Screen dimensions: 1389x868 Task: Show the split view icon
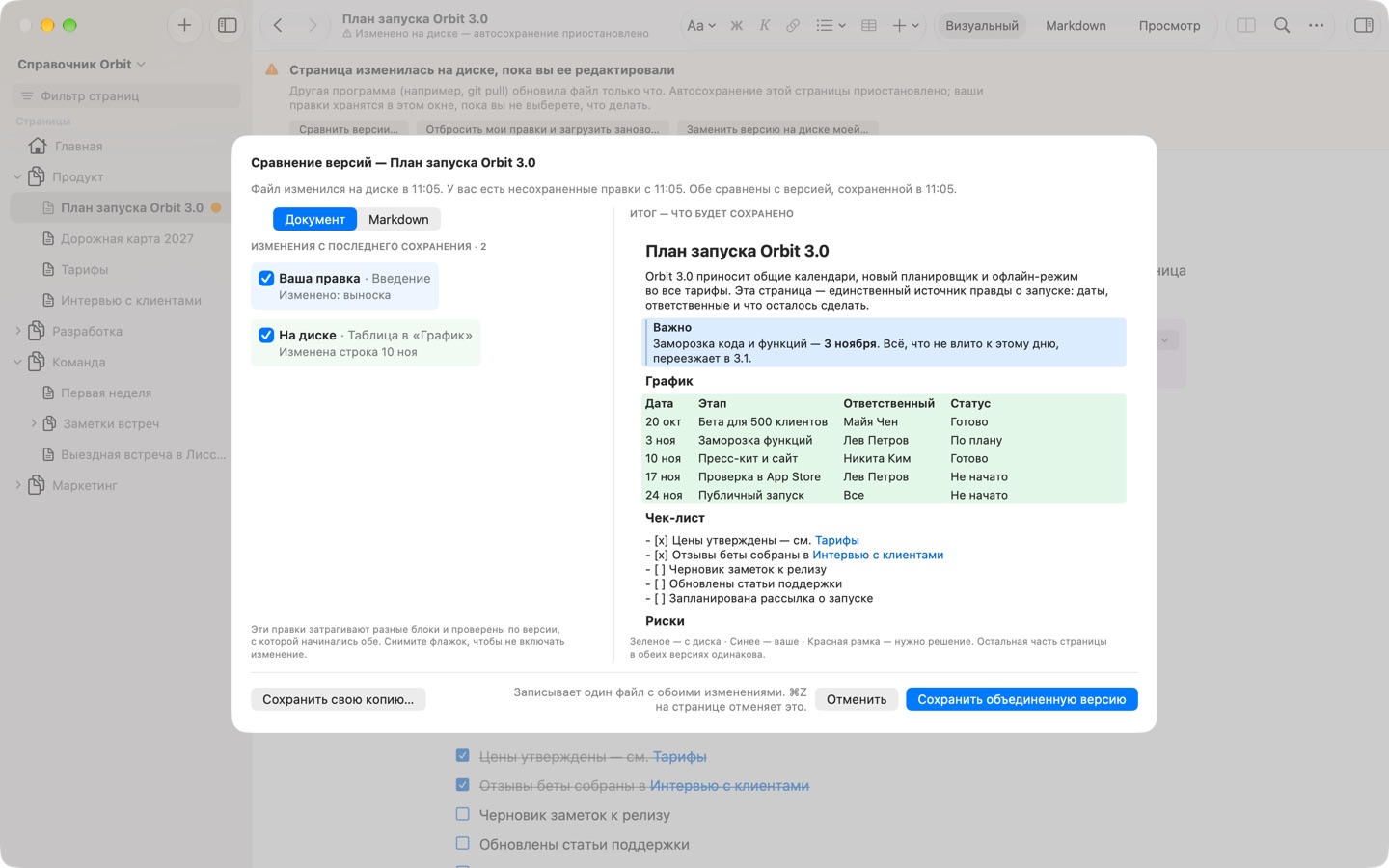pyautogui.click(x=1246, y=26)
